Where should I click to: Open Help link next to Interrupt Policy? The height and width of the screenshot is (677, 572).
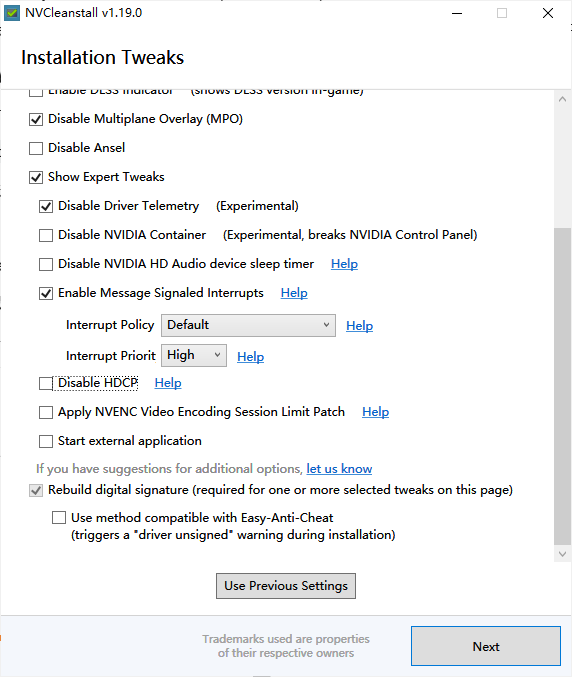pos(360,326)
